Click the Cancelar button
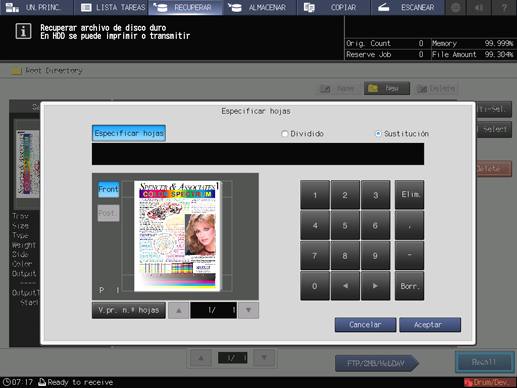 (x=365, y=325)
